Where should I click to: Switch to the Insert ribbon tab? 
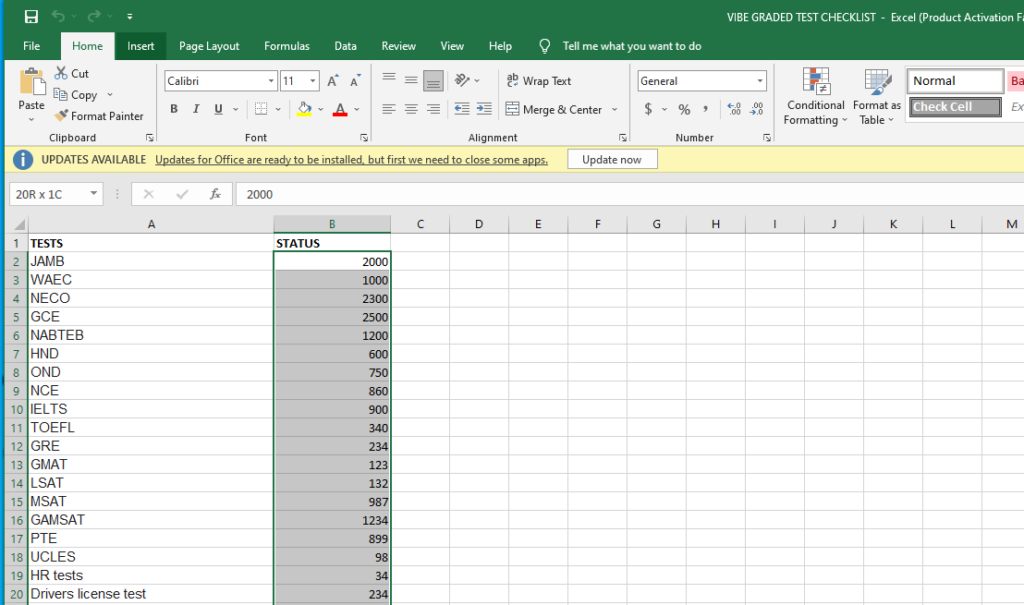point(141,46)
